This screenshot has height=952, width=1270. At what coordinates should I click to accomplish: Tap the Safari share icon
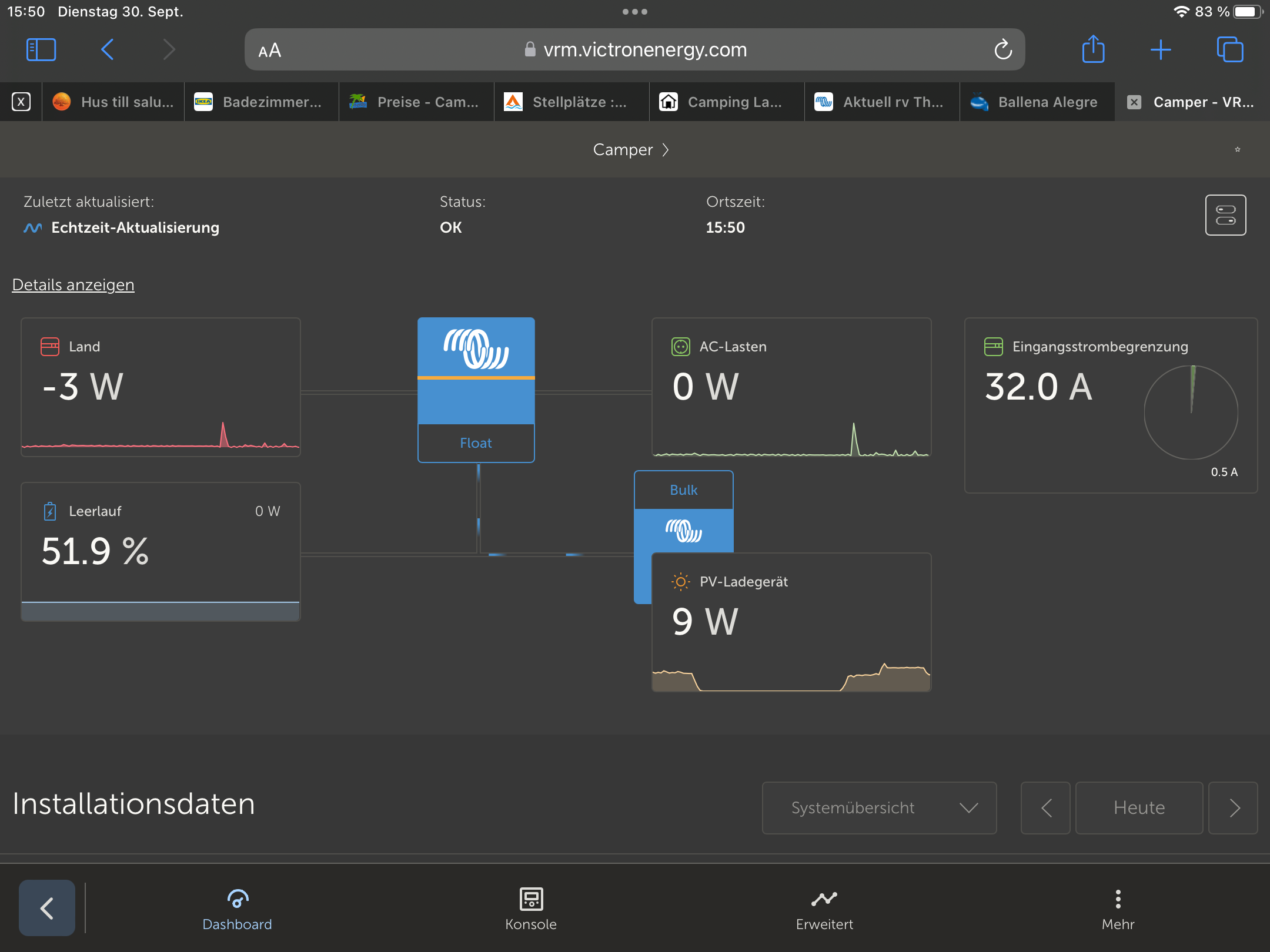click(1093, 49)
